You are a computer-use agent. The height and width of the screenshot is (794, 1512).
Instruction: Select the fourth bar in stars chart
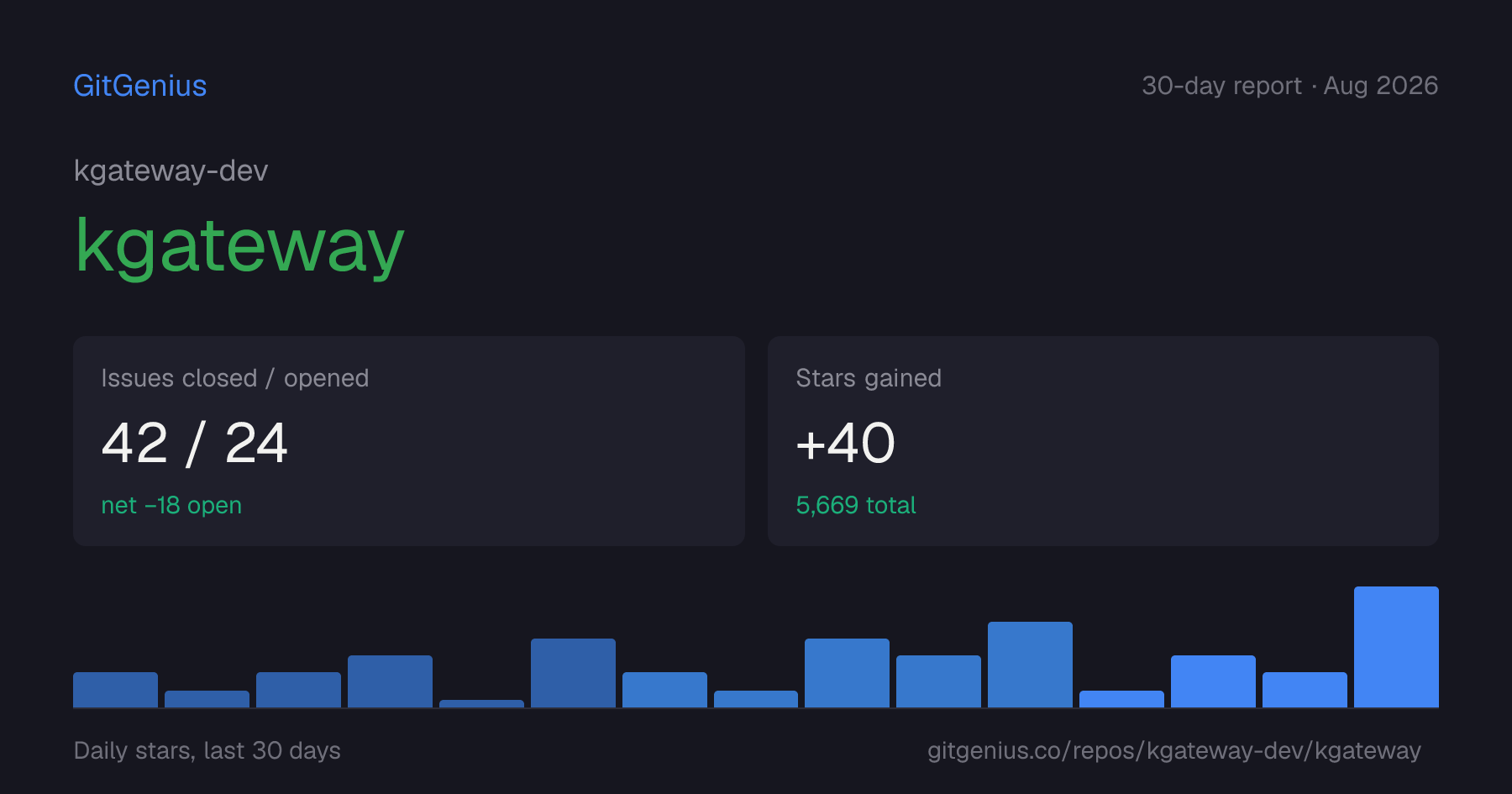[x=390, y=681]
